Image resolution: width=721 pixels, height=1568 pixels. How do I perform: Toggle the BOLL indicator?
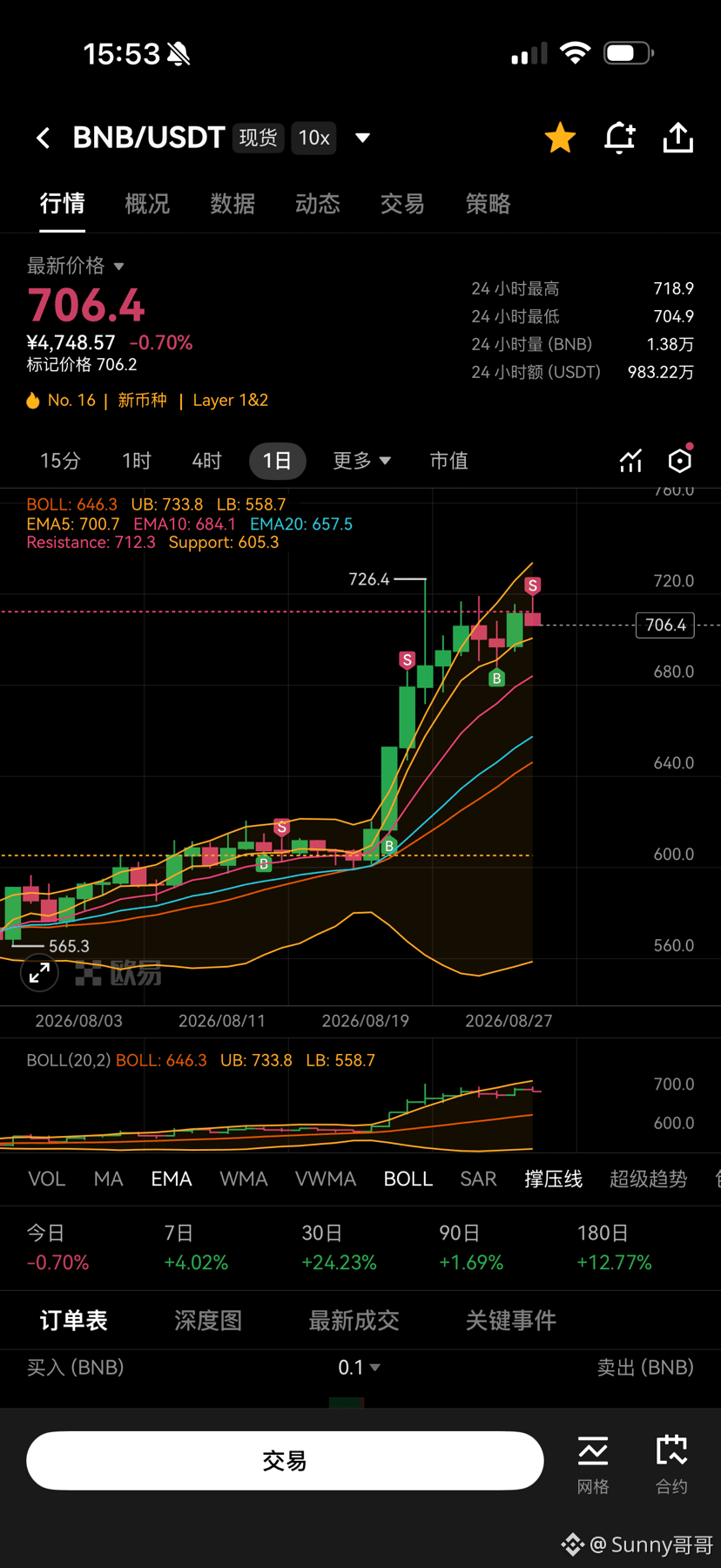(408, 1179)
